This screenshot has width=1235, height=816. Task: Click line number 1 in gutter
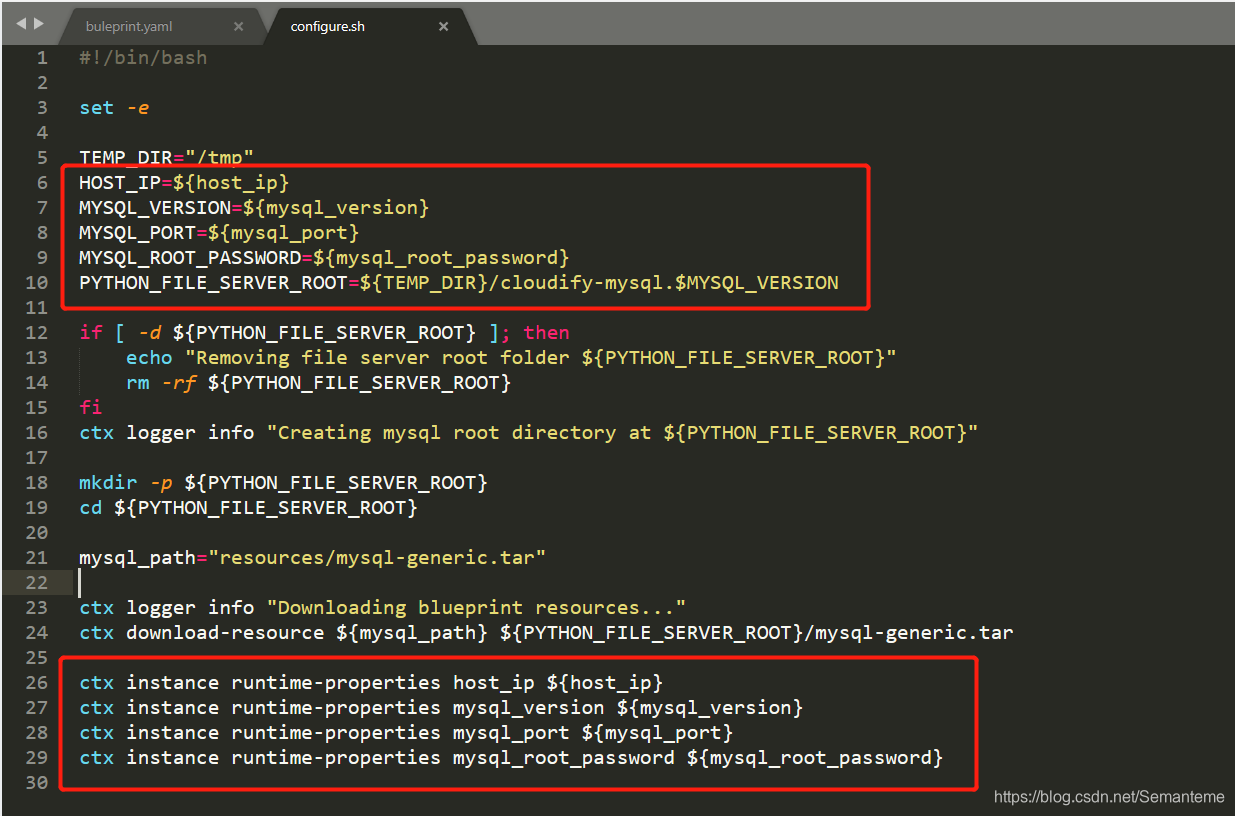(x=42, y=58)
